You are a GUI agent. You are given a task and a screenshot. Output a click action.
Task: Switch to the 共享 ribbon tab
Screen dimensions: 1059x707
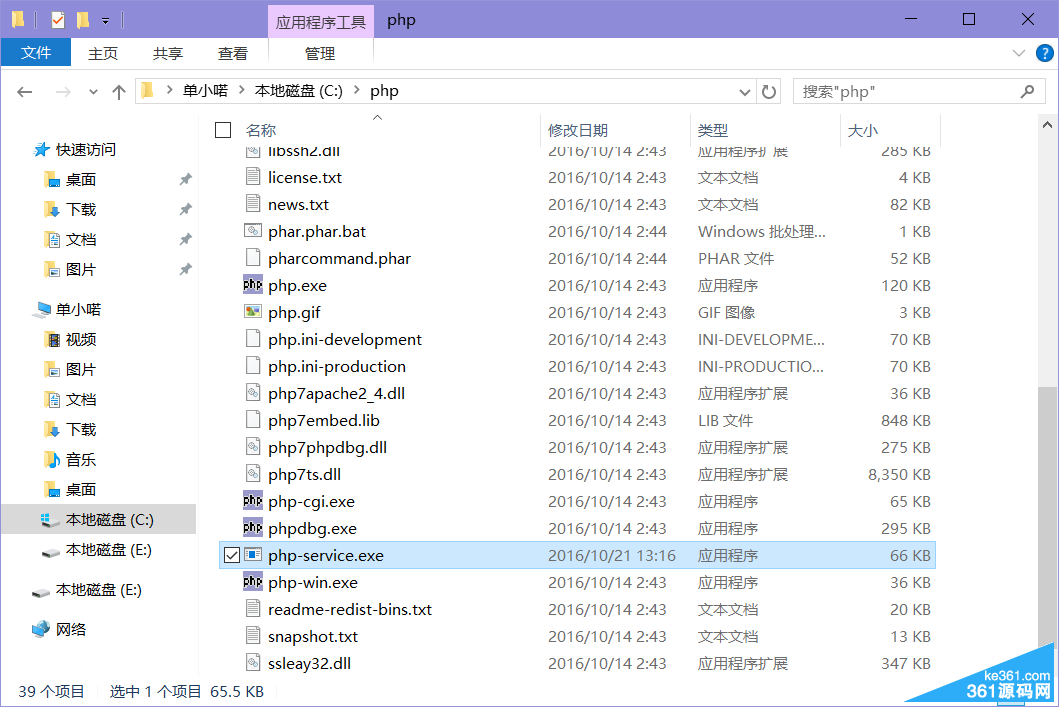tap(167, 53)
